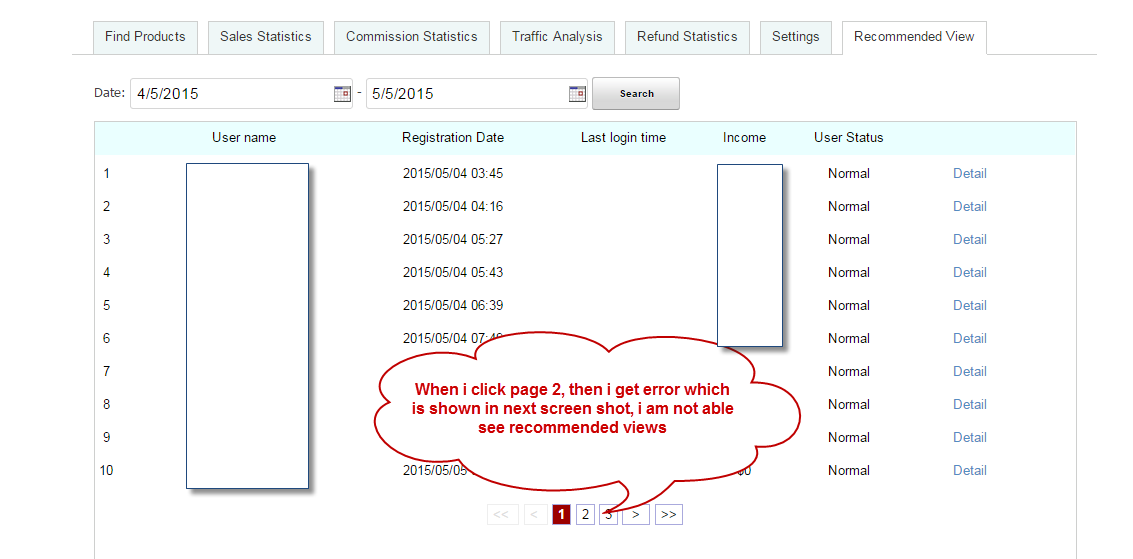
Task: Go to page 2 in pagination
Action: point(585,514)
